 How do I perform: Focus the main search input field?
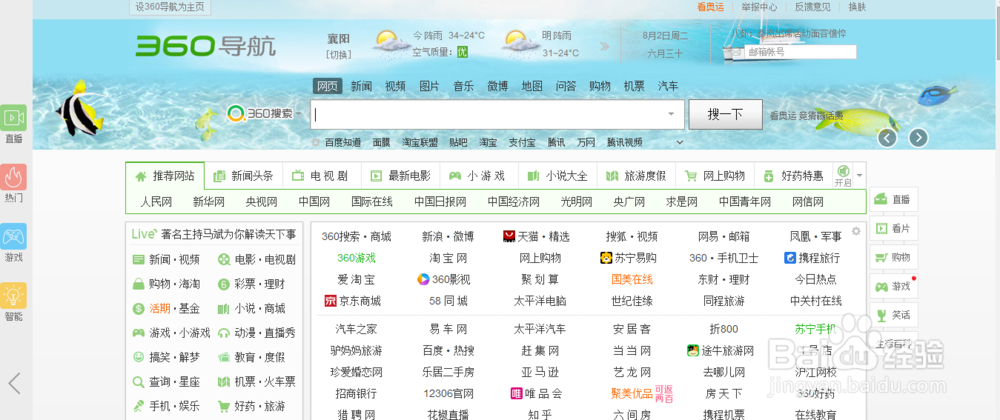pyautogui.click(x=497, y=115)
